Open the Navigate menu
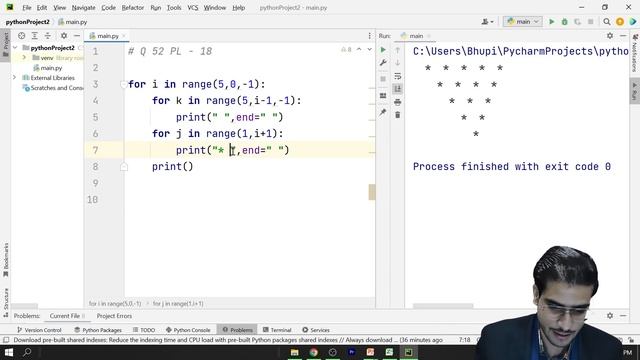Viewport: 640px width, 360px height. click(83, 8)
